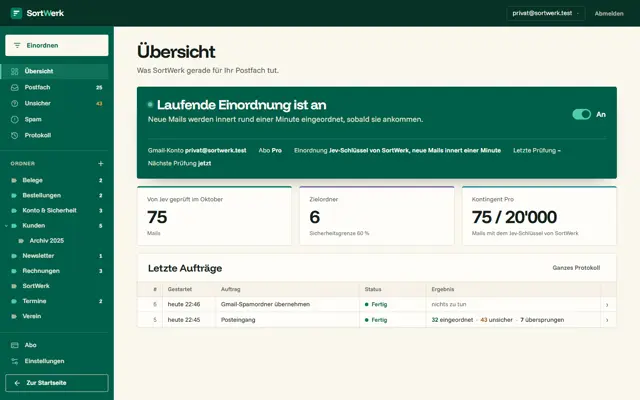Open the privat@sortwerk.test account dropdown
The image size is (640, 400).
(546, 13)
